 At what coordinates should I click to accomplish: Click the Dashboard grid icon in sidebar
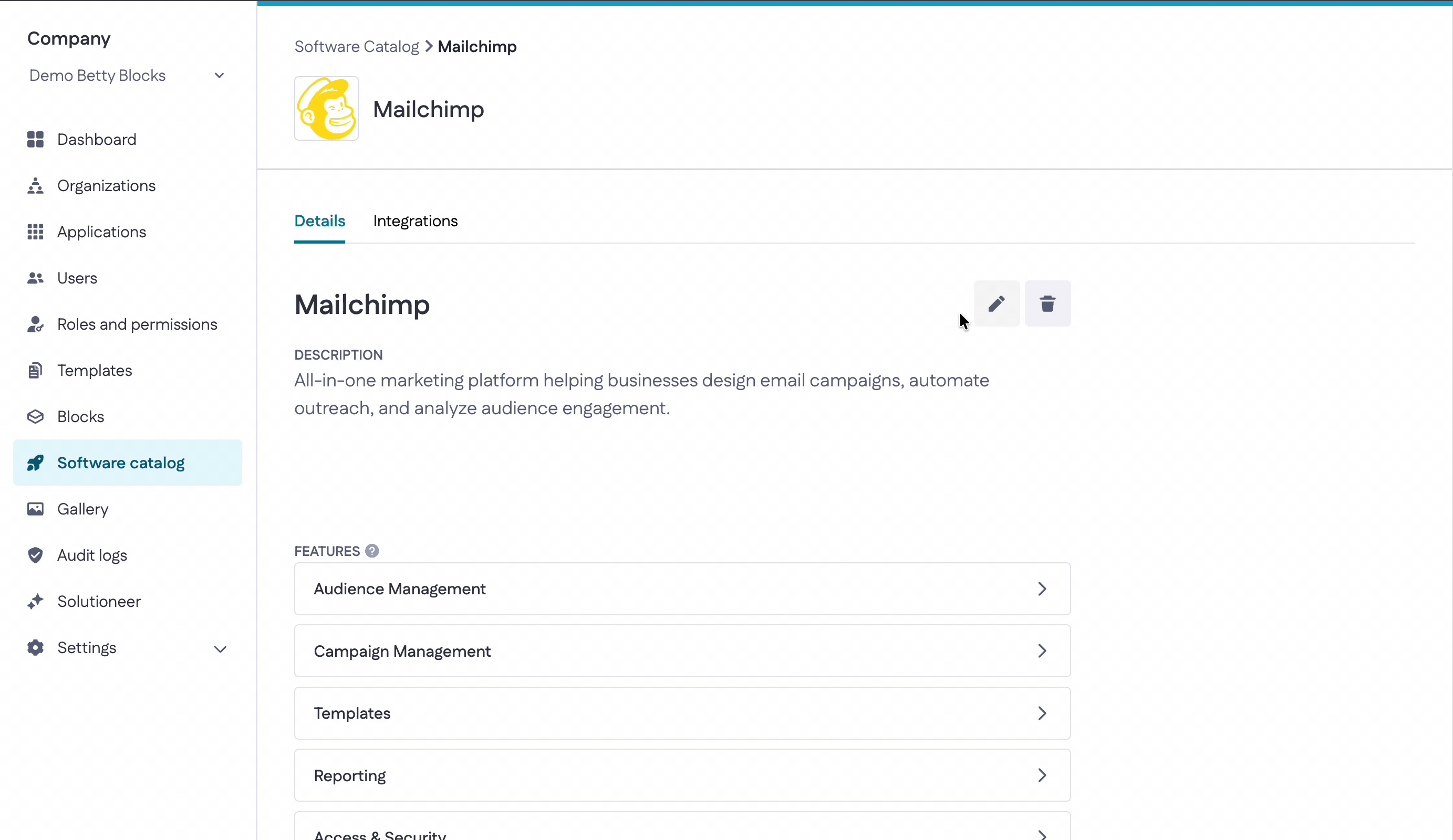(35, 140)
